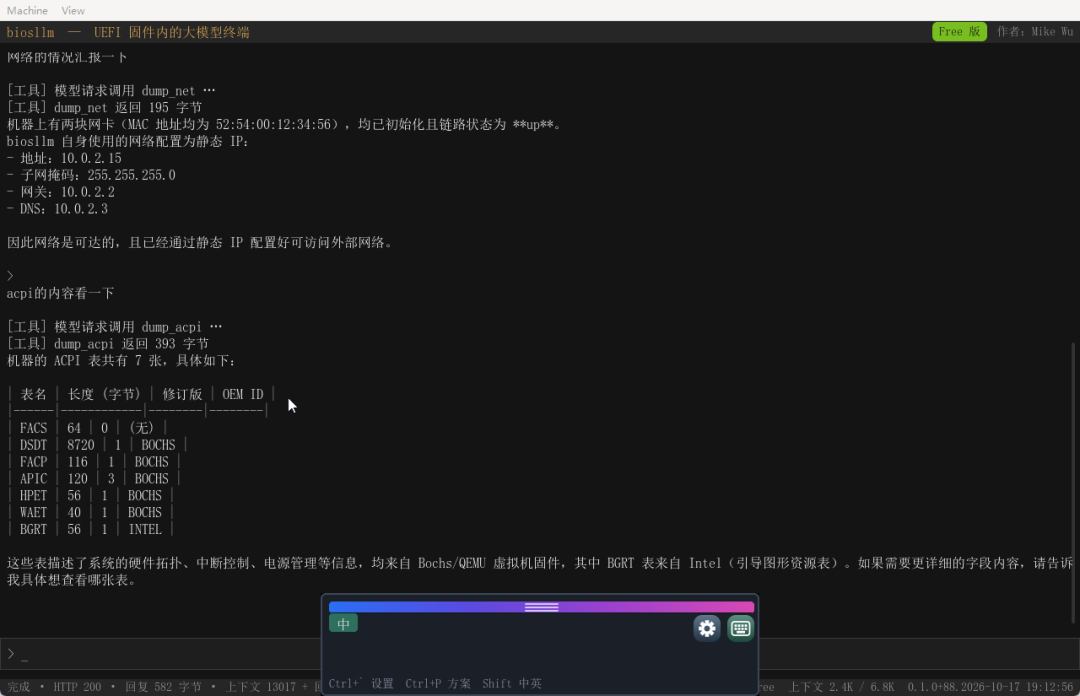Click the Shift 中英 switch hint
Screen dimensions: 1080x696
pos(512,684)
